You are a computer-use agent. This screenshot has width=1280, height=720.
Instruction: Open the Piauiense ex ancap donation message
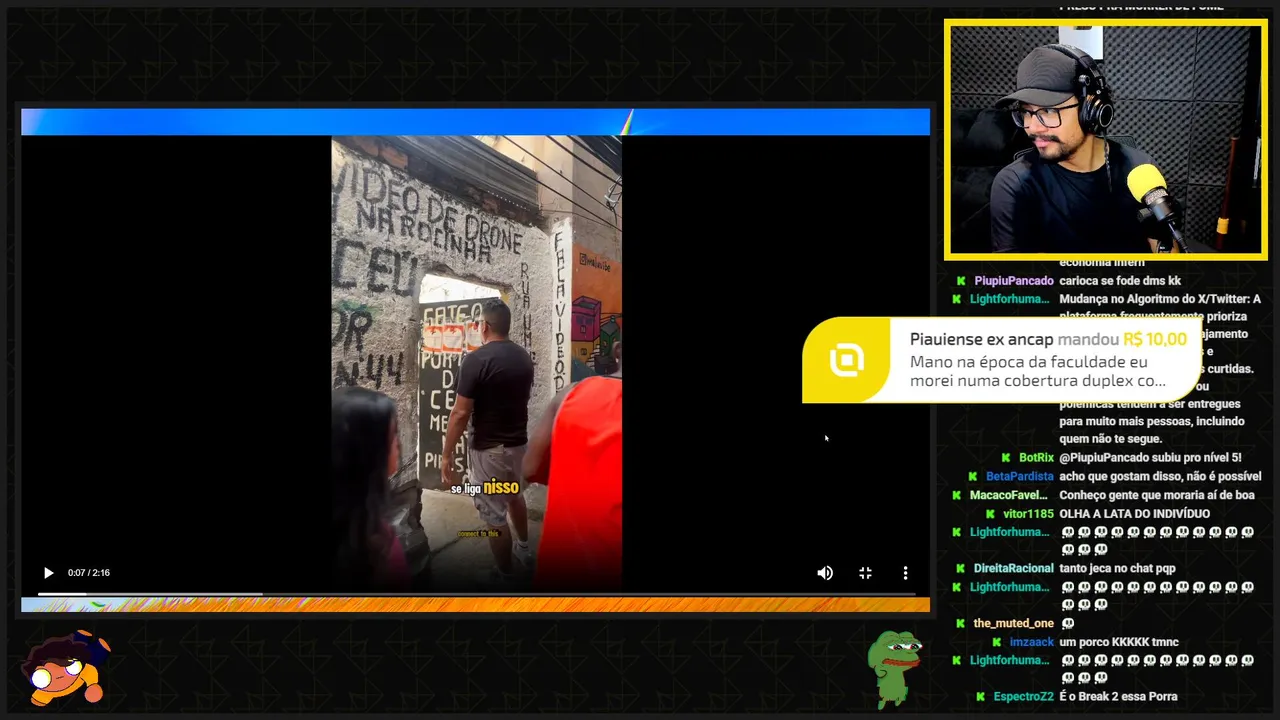pyautogui.click(x=1001, y=360)
